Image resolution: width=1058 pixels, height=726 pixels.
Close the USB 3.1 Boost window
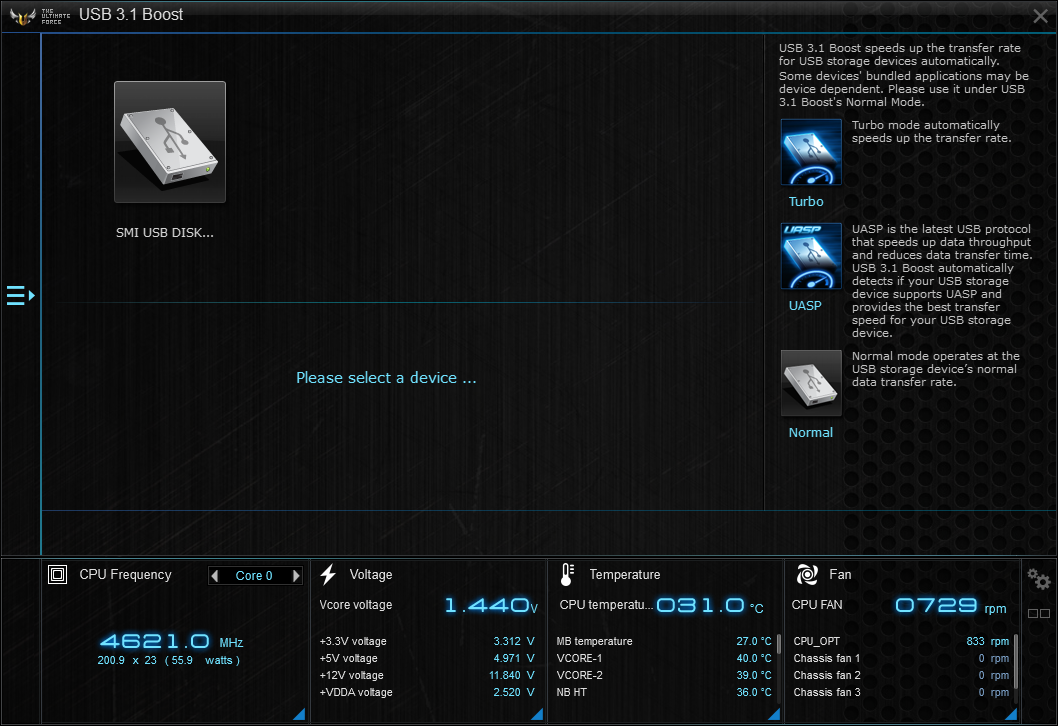point(1040,16)
